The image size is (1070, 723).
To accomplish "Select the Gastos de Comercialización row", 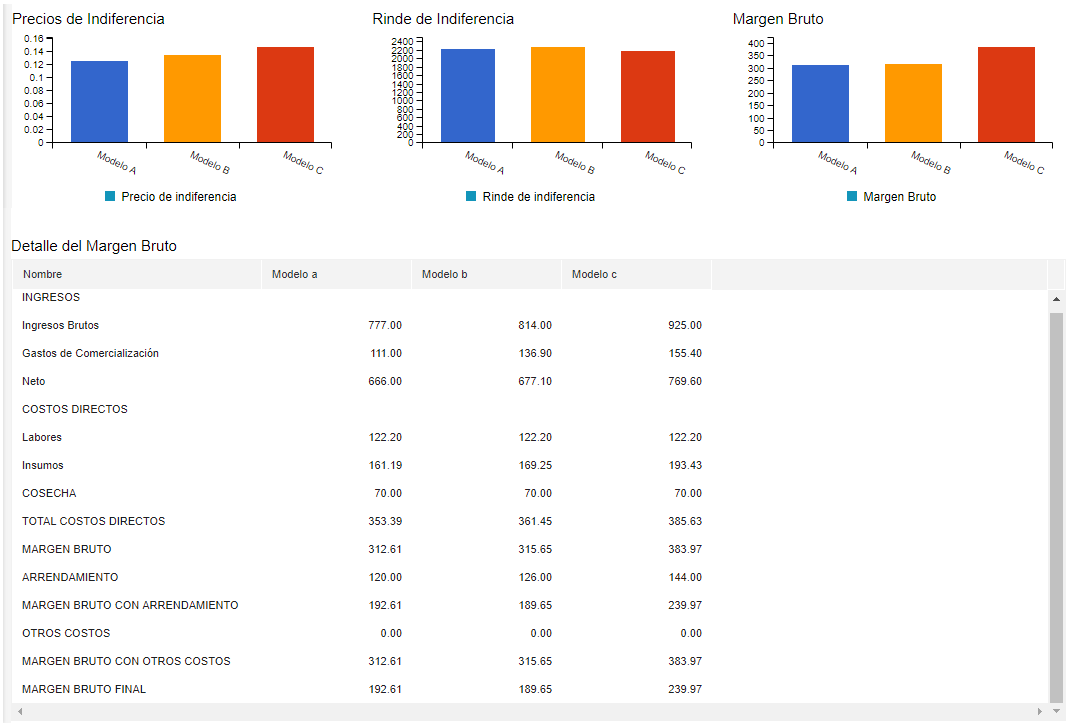I will pyautogui.click(x=90, y=353).
